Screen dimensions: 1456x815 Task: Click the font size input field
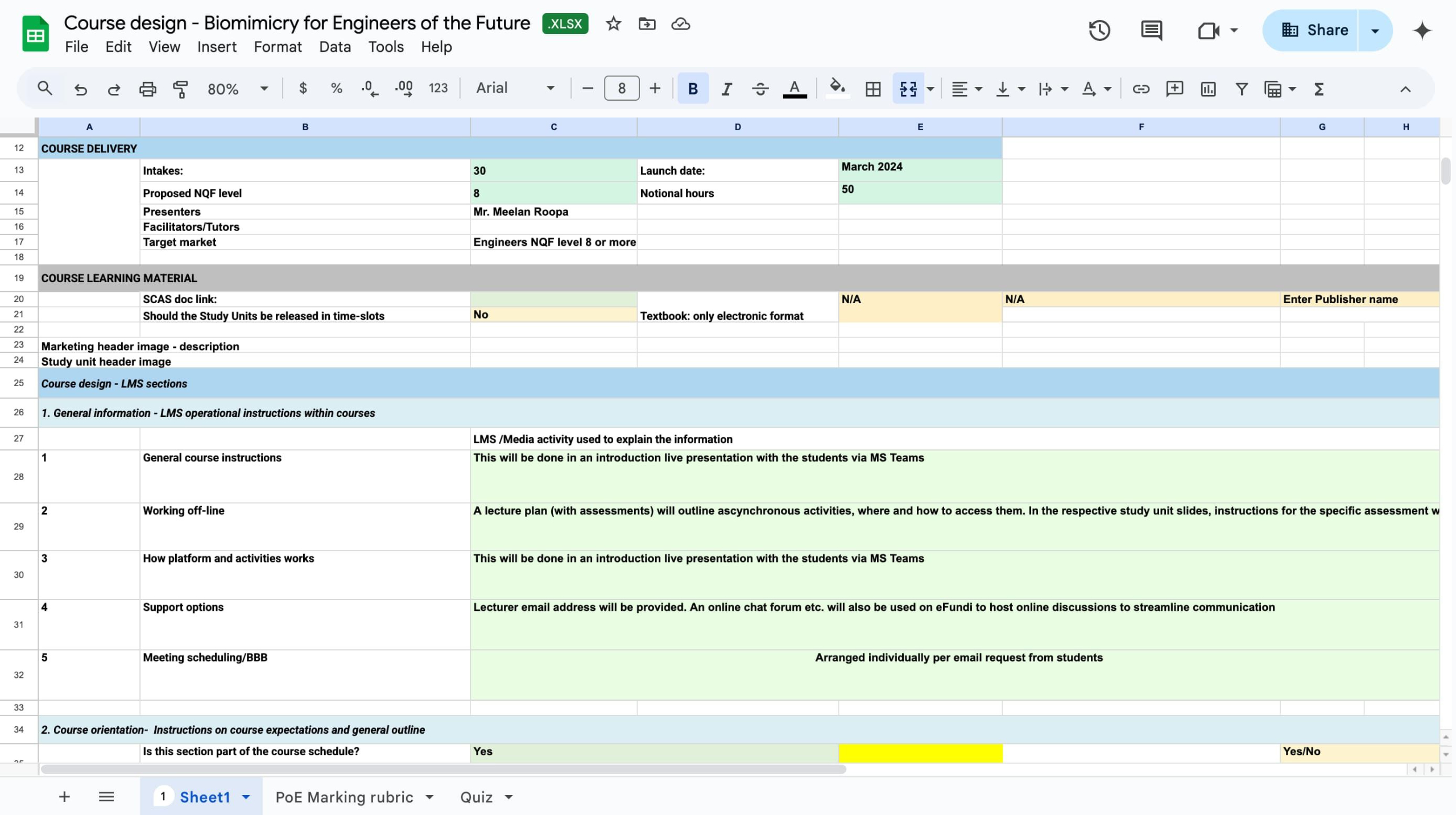621,89
